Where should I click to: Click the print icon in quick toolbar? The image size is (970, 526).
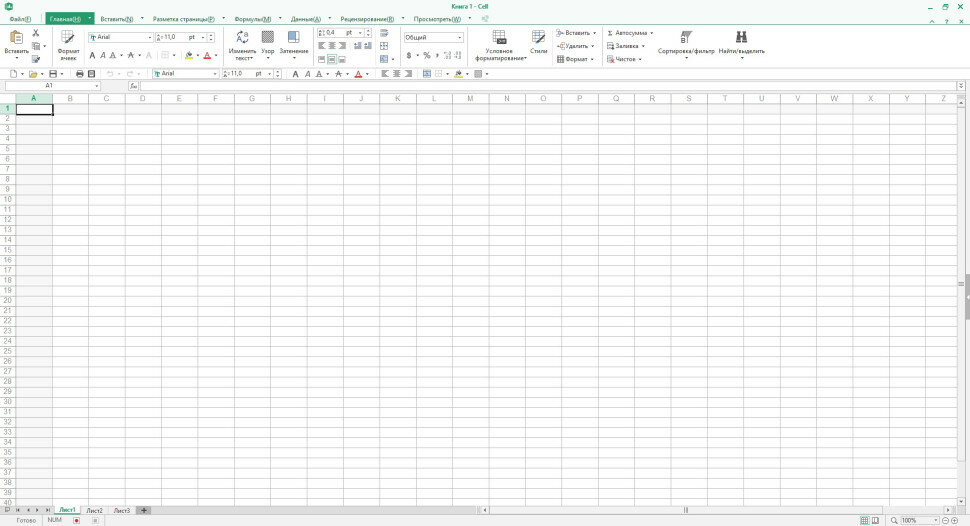point(80,74)
